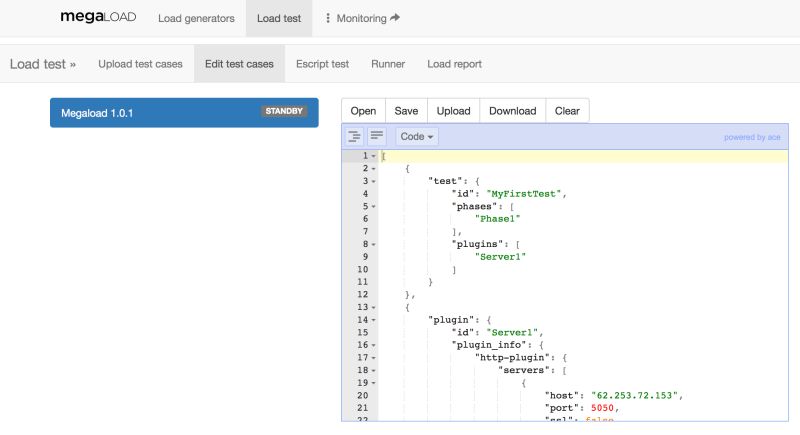800x435 pixels.
Task: Save the test case with Save button
Action: tap(406, 111)
